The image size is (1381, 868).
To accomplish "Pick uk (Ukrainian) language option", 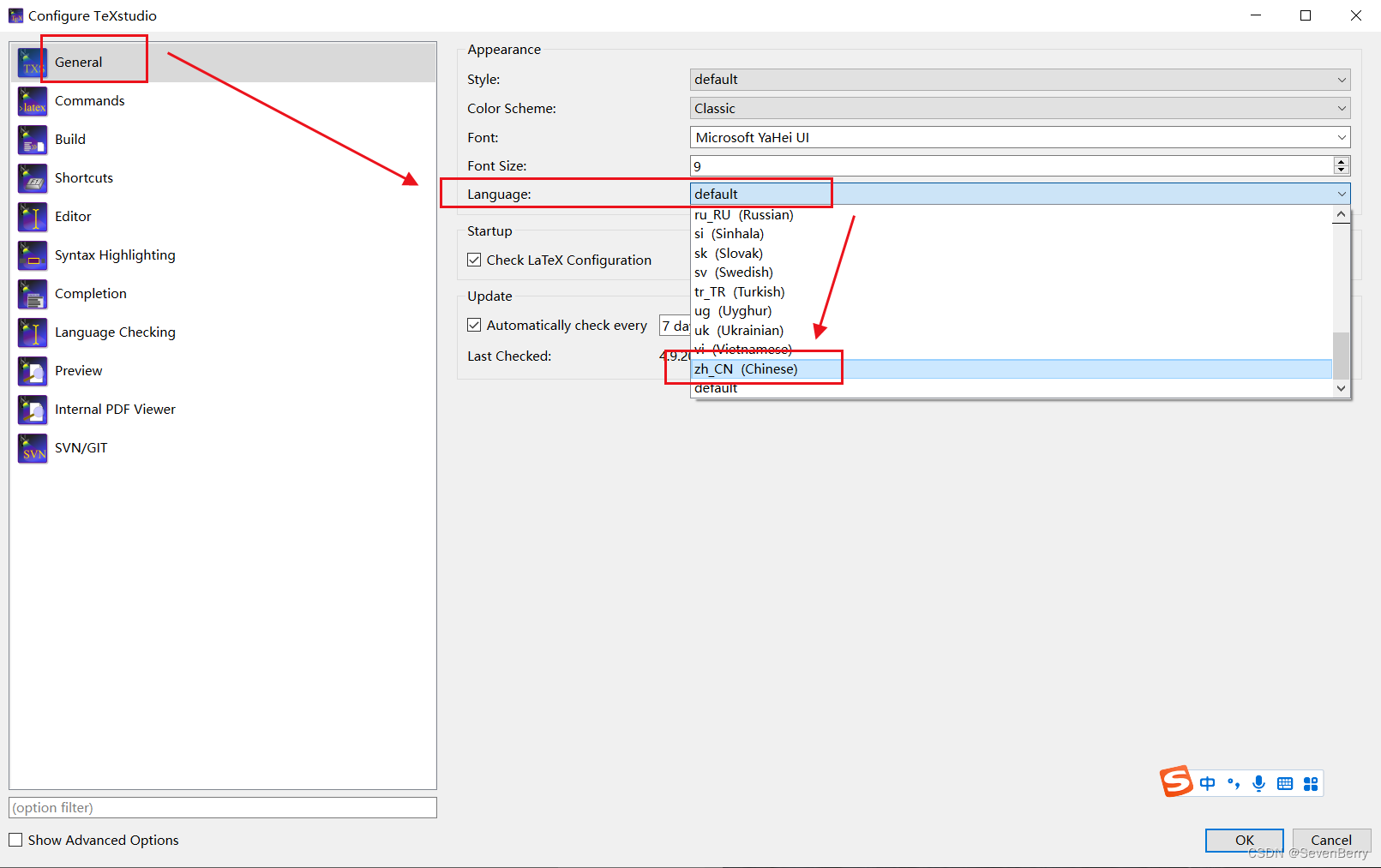I will click(x=1012, y=331).
